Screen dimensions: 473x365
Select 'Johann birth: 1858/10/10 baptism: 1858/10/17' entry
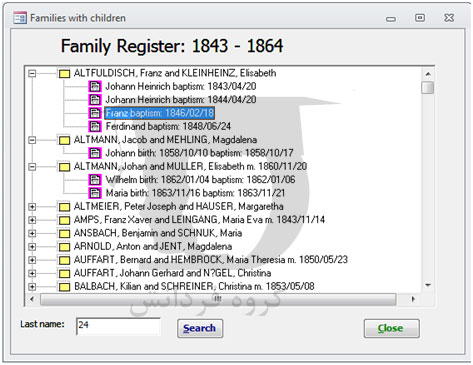(x=199, y=153)
